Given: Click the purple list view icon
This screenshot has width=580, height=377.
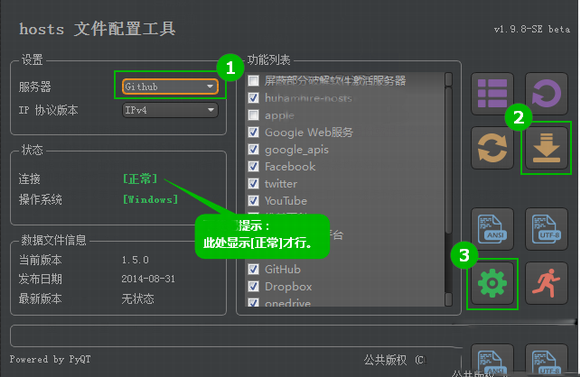Looking at the screenshot, I should (x=492, y=94).
